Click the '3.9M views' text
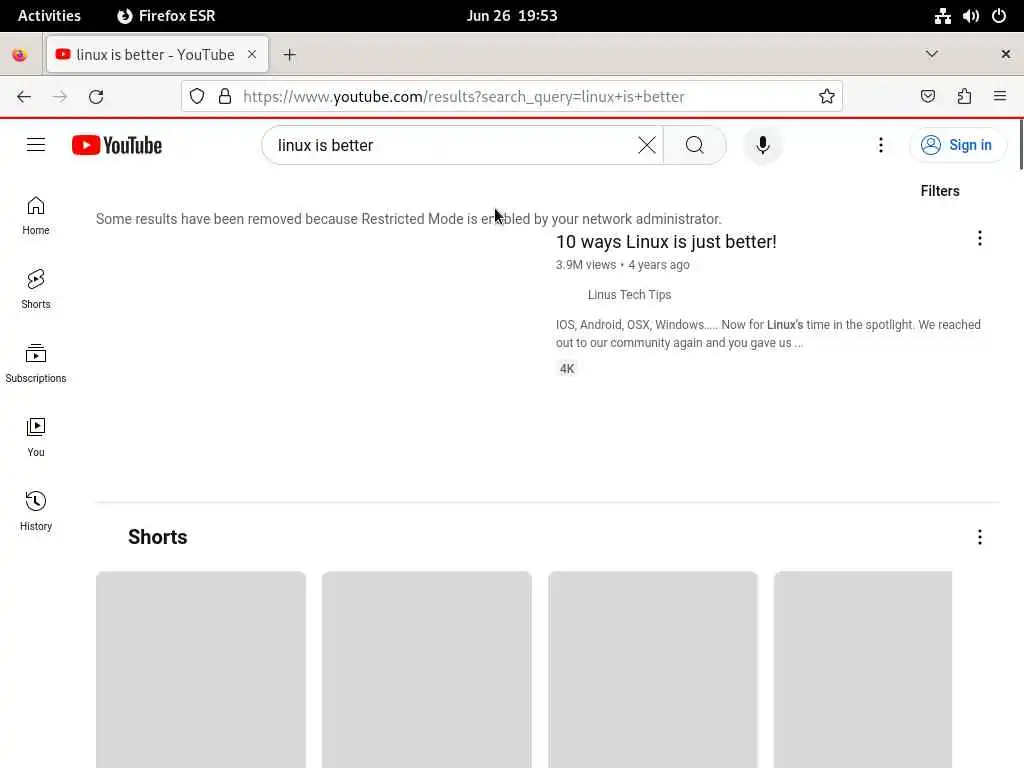 click(x=586, y=264)
